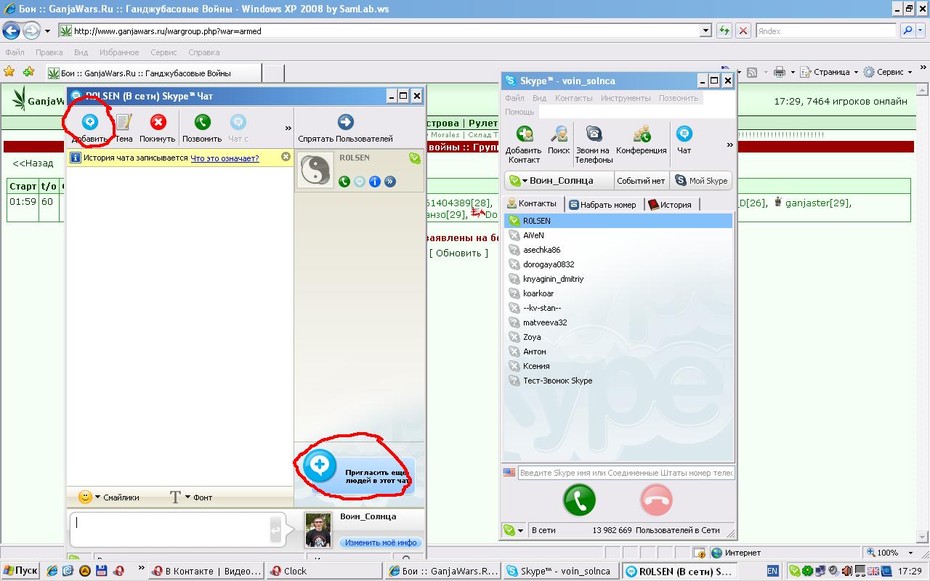Click the printer icon in IE toolbar
This screenshot has width=930, height=581.
(x=779, y=72)
